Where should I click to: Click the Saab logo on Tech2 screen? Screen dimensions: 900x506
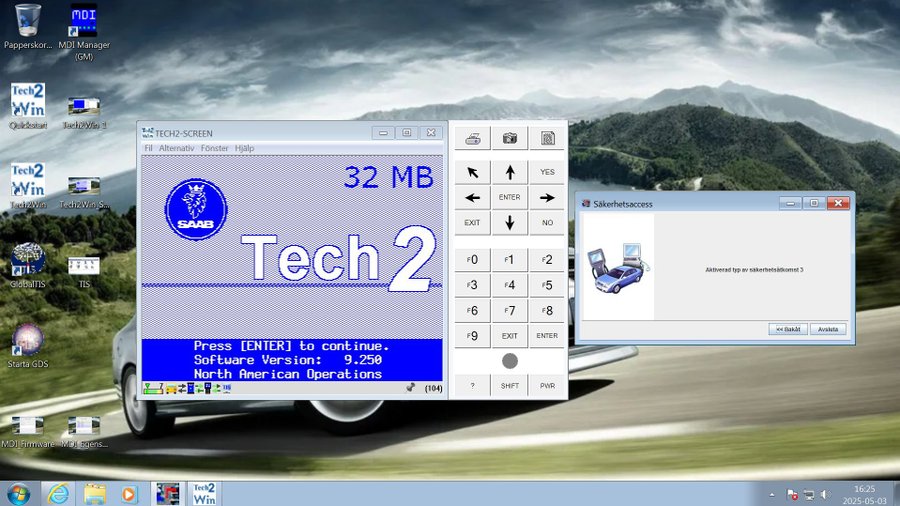(196, 209)
